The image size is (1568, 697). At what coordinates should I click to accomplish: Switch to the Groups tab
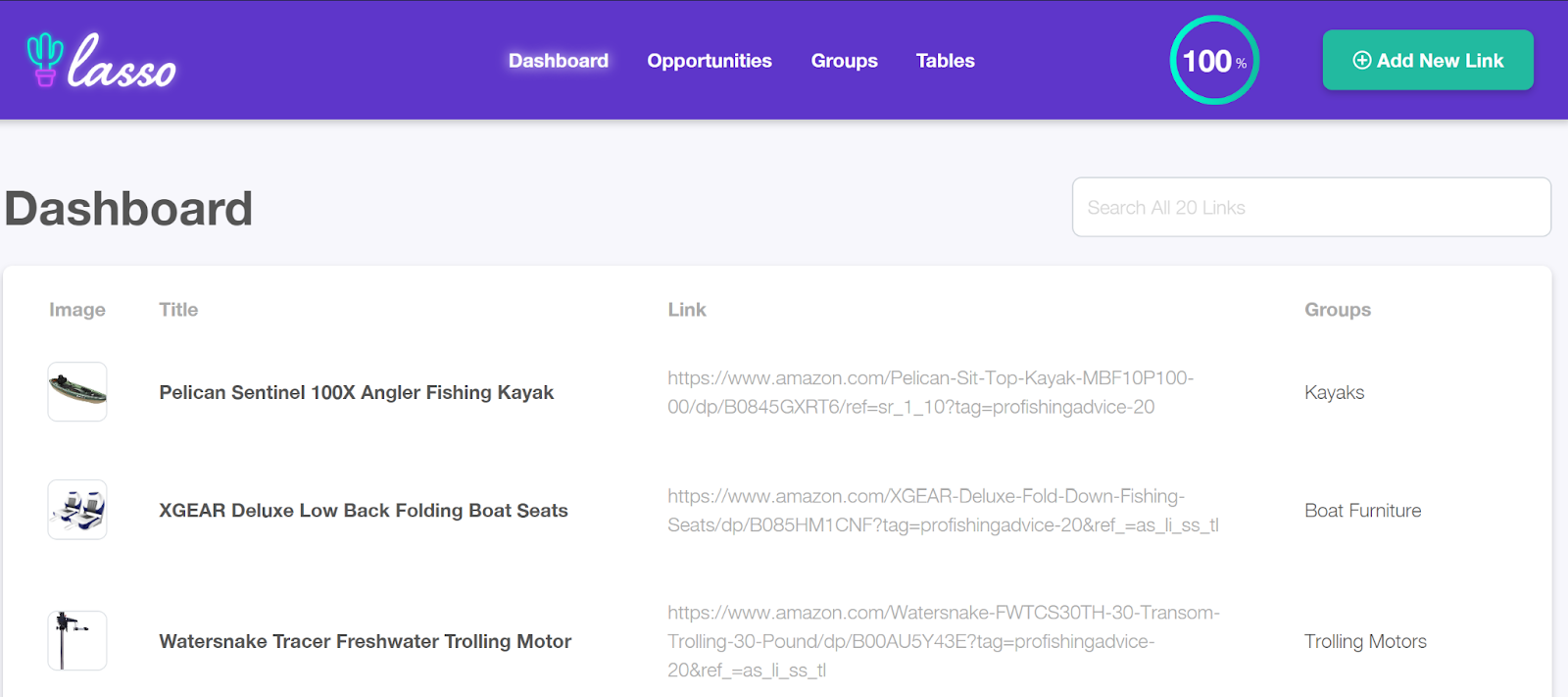(845, 61)
